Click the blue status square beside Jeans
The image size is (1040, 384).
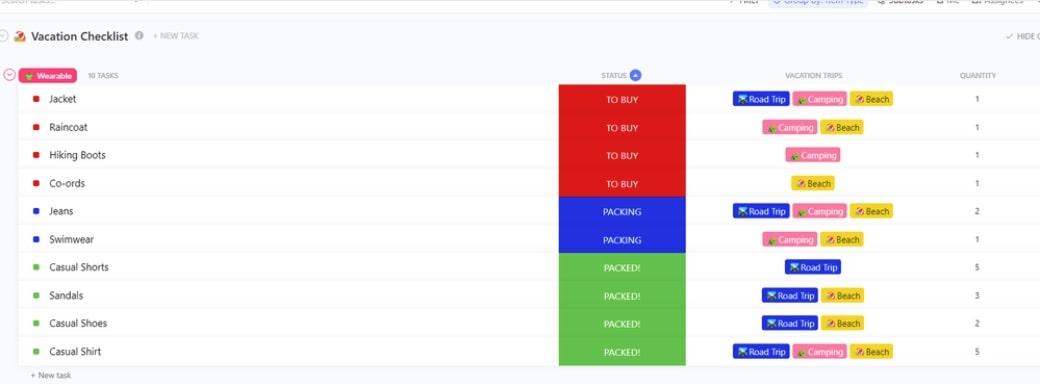coord(36,211)
